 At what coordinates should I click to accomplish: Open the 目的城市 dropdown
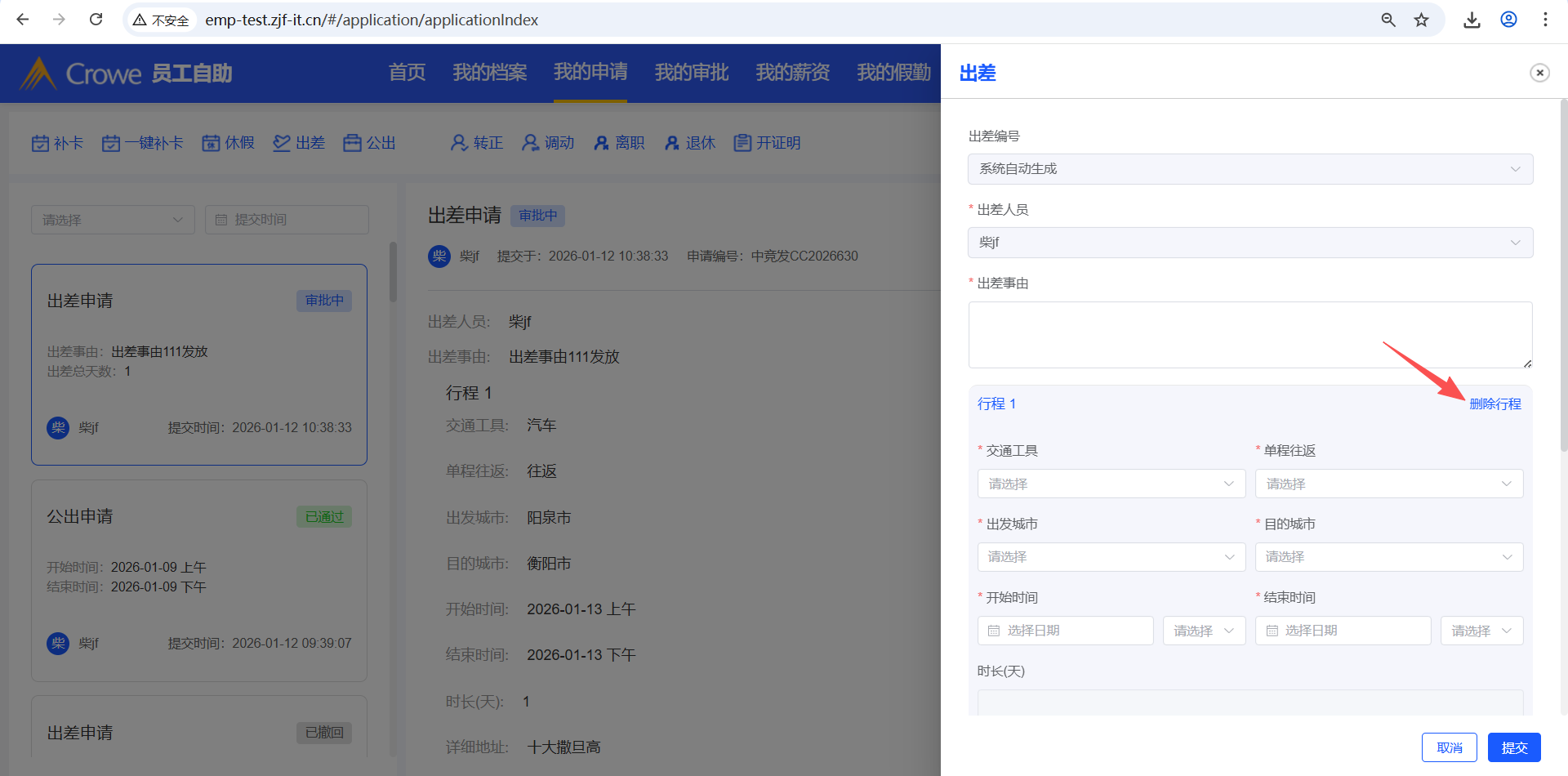pos(1388,557)
